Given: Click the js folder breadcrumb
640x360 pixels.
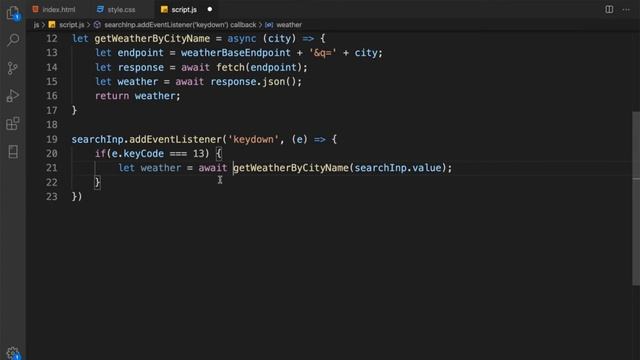Looking at the screenshot, I should pyautogui.click(x=36, y=25).
